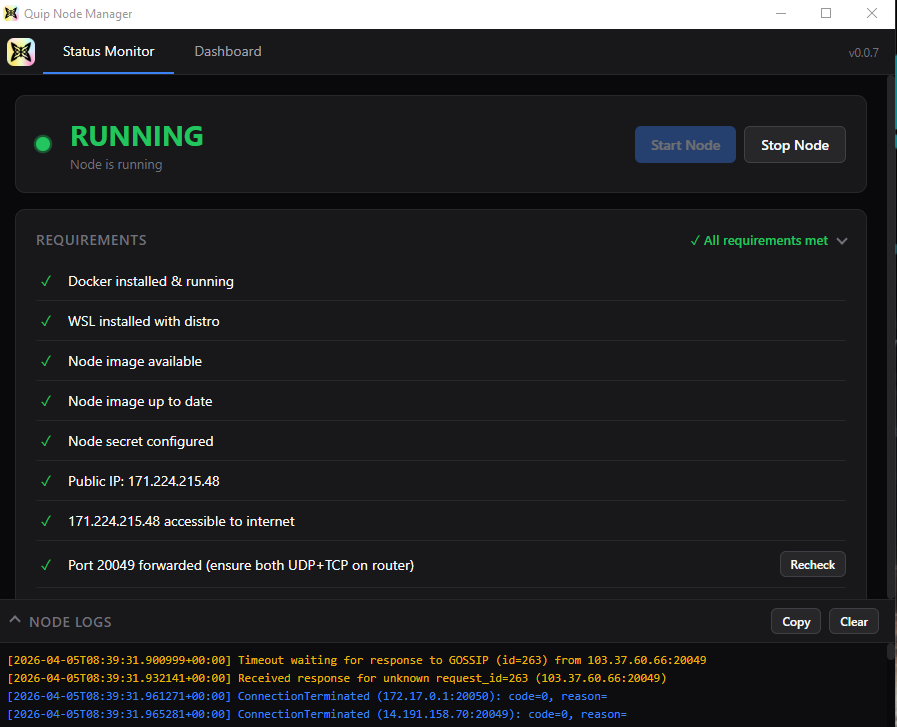Click the Quip Node Manager window title
The width and height of the screenshot is (897, 727).
pos(78,14)
